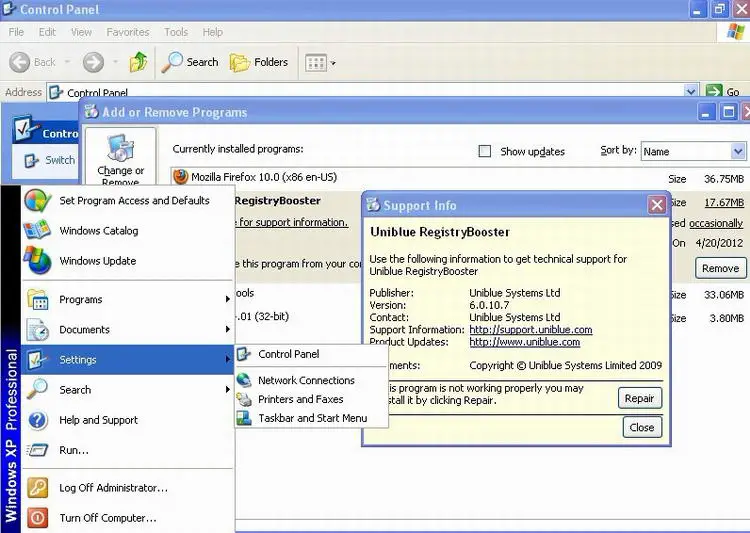Click Set Program Access and Defaults icon
The width and height of the screenshot is (750, 533).
[37, 200]
